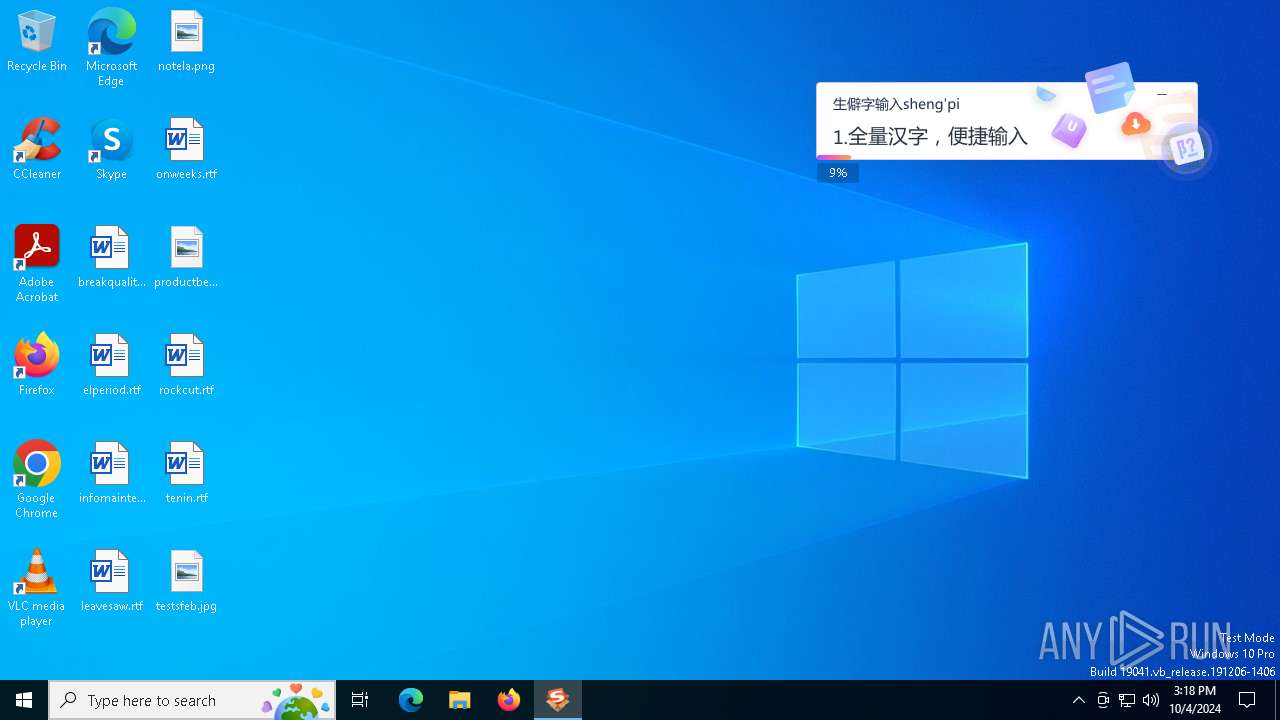This screenshot has height=720, width=1280.
Task: Select the VLC media player shortcut
Action: 37,588
